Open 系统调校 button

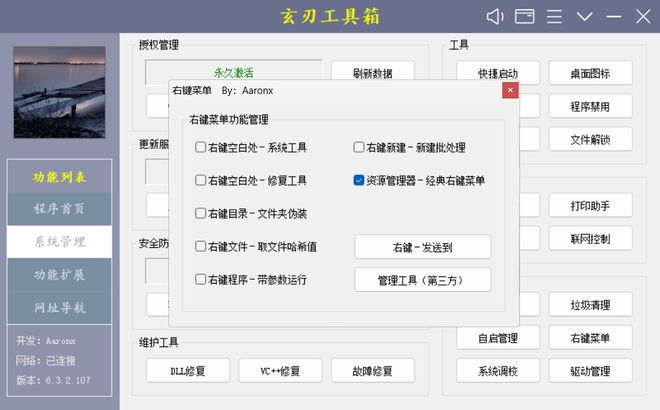click(498, 371)
